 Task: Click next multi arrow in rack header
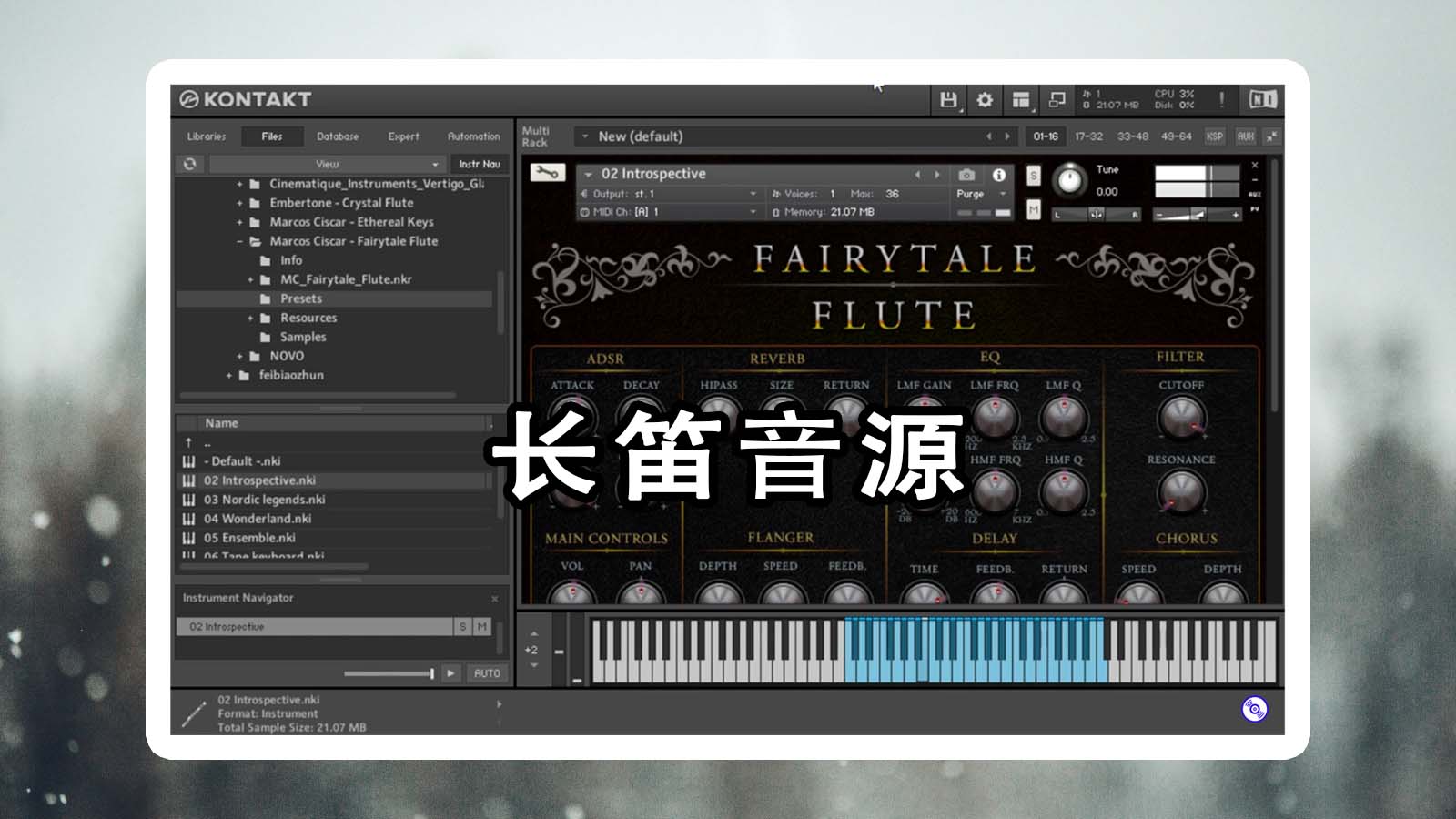pos(1007,136)
